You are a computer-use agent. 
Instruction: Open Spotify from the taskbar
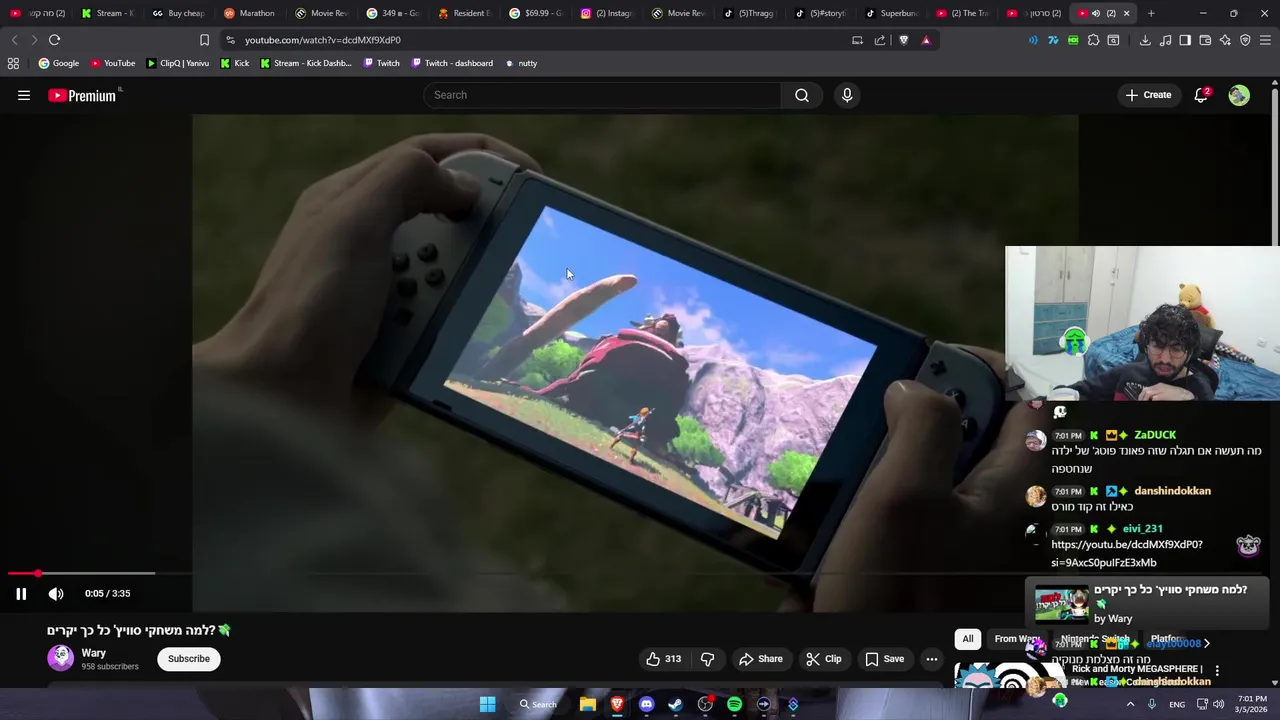[734, 704]
